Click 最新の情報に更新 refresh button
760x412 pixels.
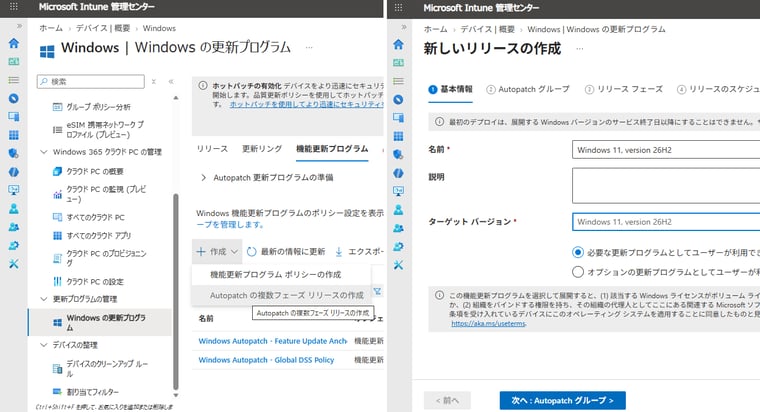(x=286, y=252)
